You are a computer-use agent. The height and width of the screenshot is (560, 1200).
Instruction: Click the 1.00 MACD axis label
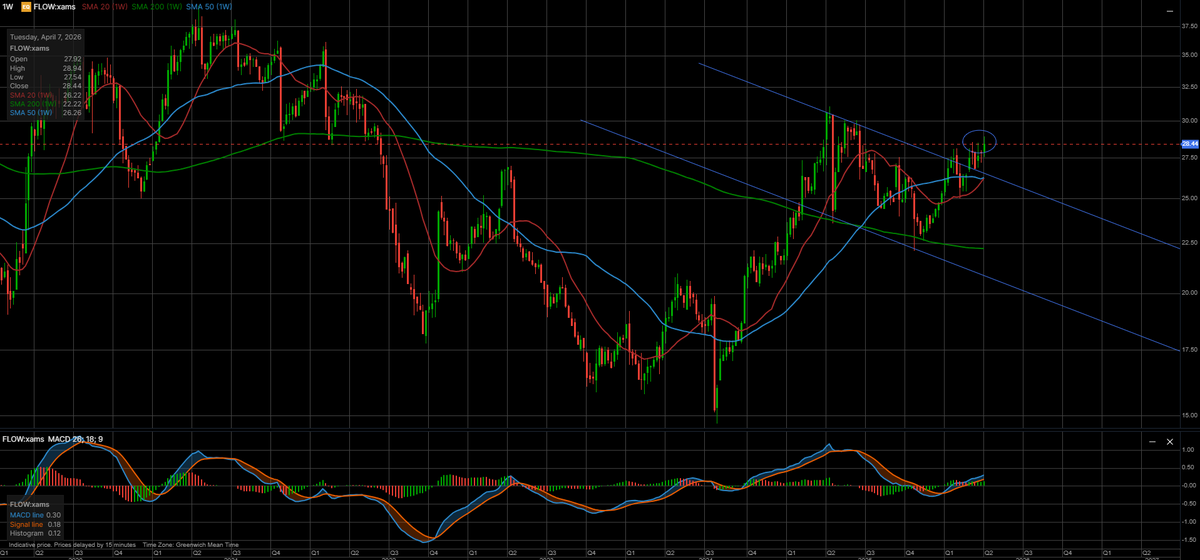pyautogui.click(x=1190, y=449)
